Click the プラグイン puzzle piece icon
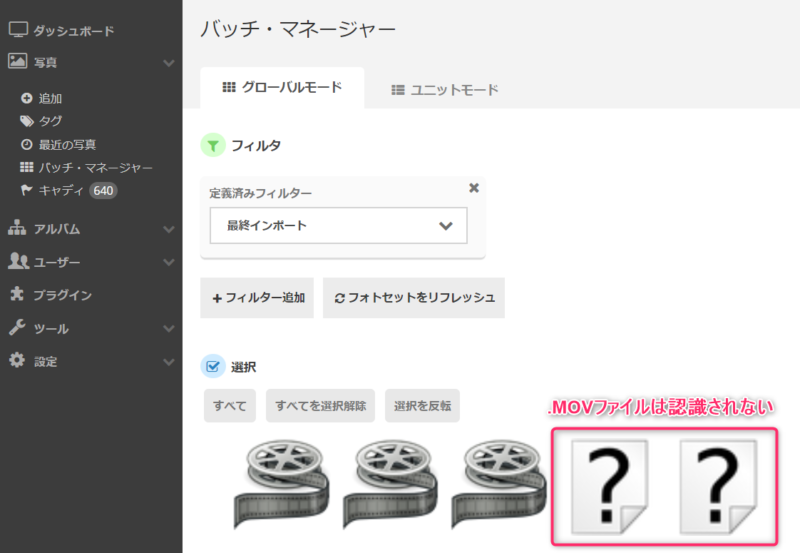Image resolution: width=800 pixels, height=553 pixels. pyautogui.click(x=17, y=294)
